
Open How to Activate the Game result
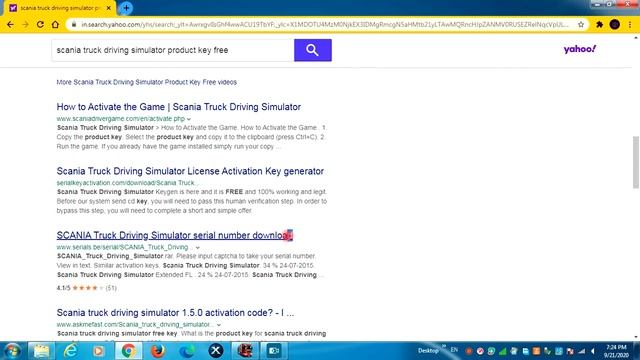[179, 107]
